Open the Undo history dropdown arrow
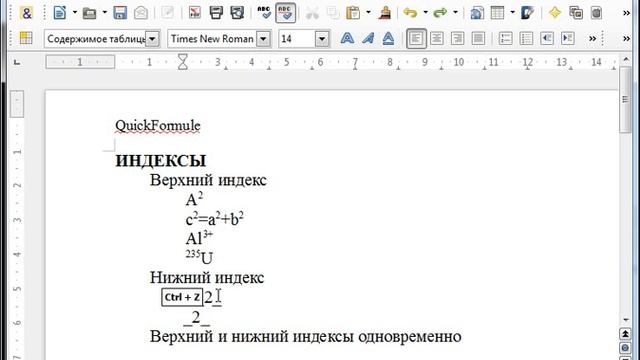 pos(425,13)
